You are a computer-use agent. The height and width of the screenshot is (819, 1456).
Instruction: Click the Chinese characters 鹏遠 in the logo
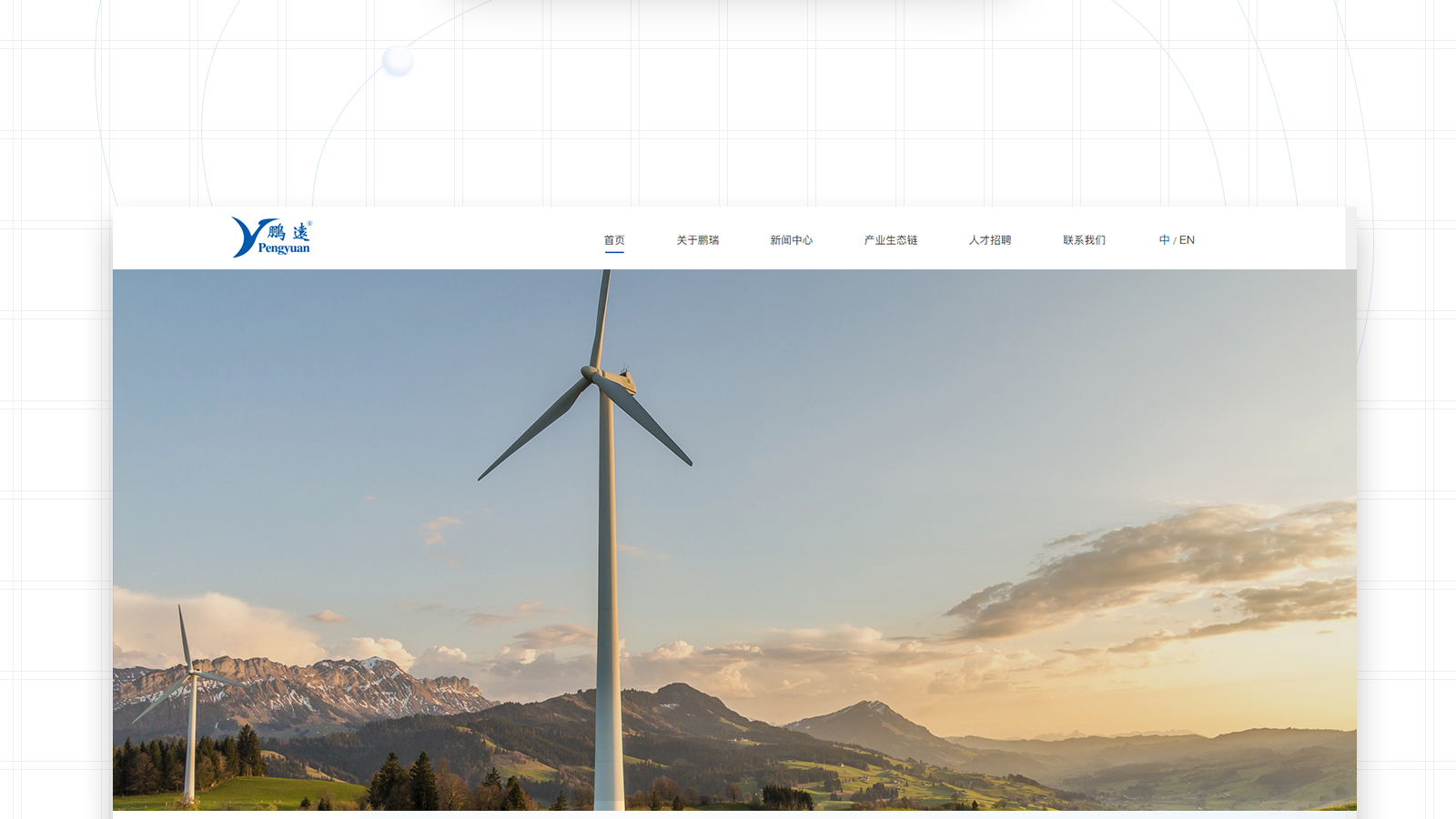[288, 232]
